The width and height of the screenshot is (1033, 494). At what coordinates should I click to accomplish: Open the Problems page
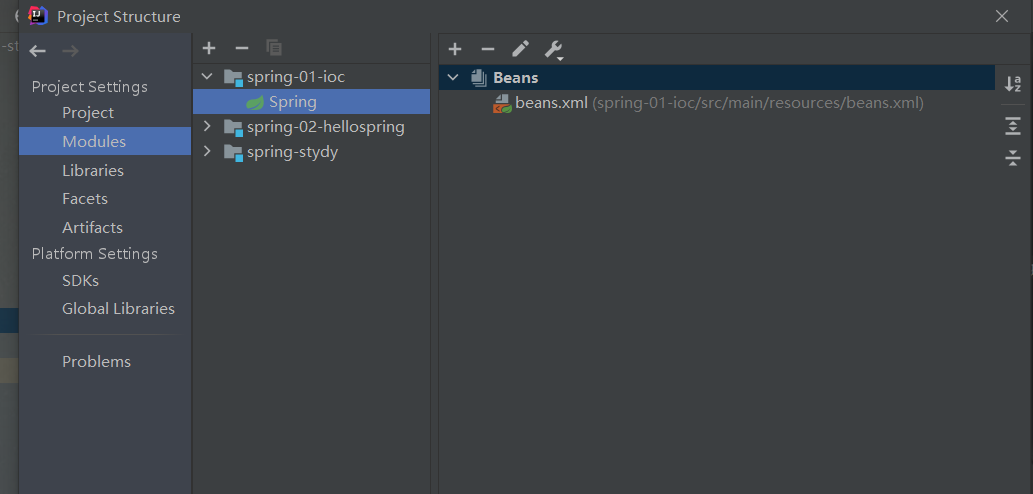pyautogui.click(x=96, y=362)
